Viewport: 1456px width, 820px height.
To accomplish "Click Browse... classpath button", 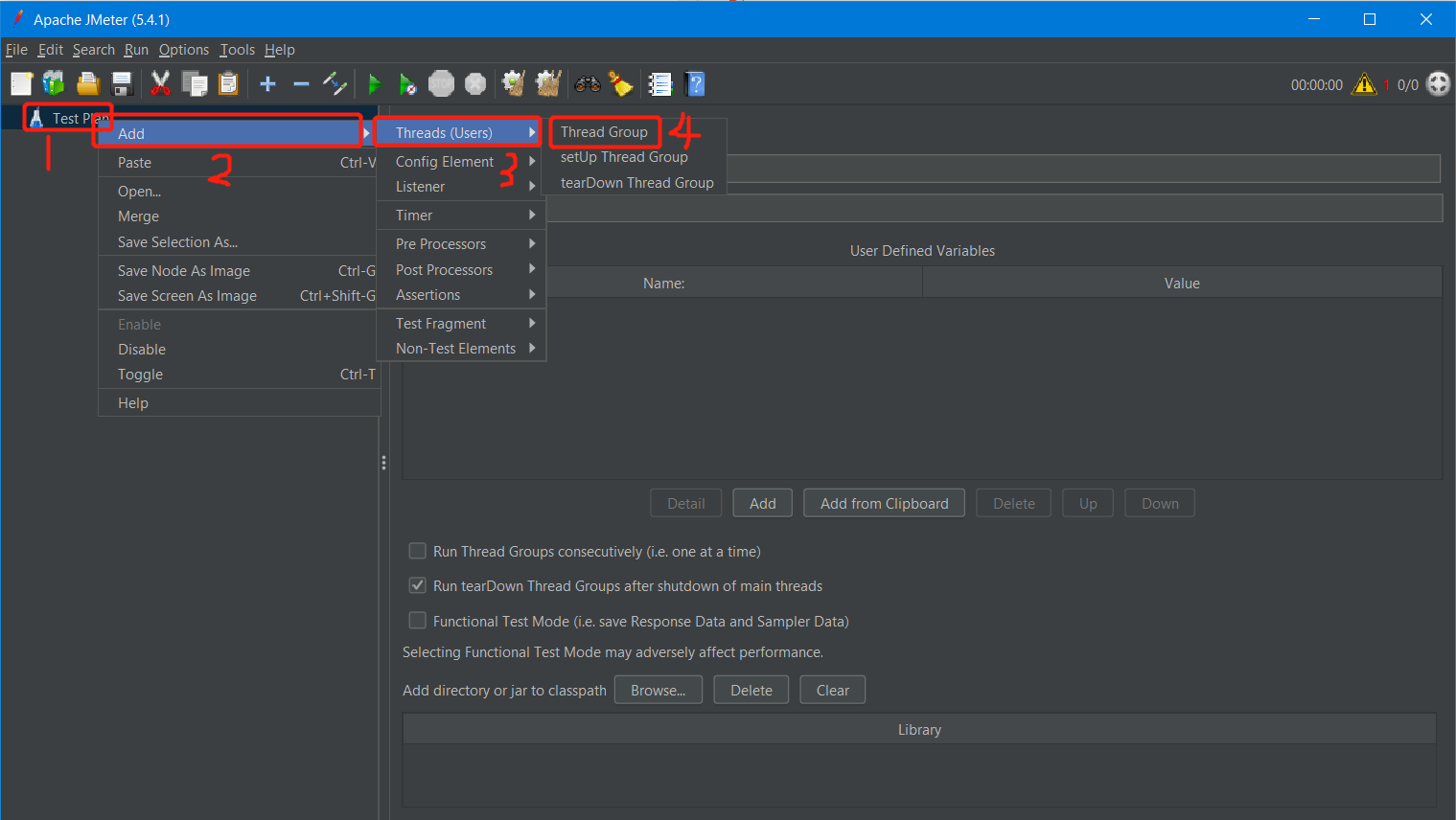I will click(x=659, y=690).
